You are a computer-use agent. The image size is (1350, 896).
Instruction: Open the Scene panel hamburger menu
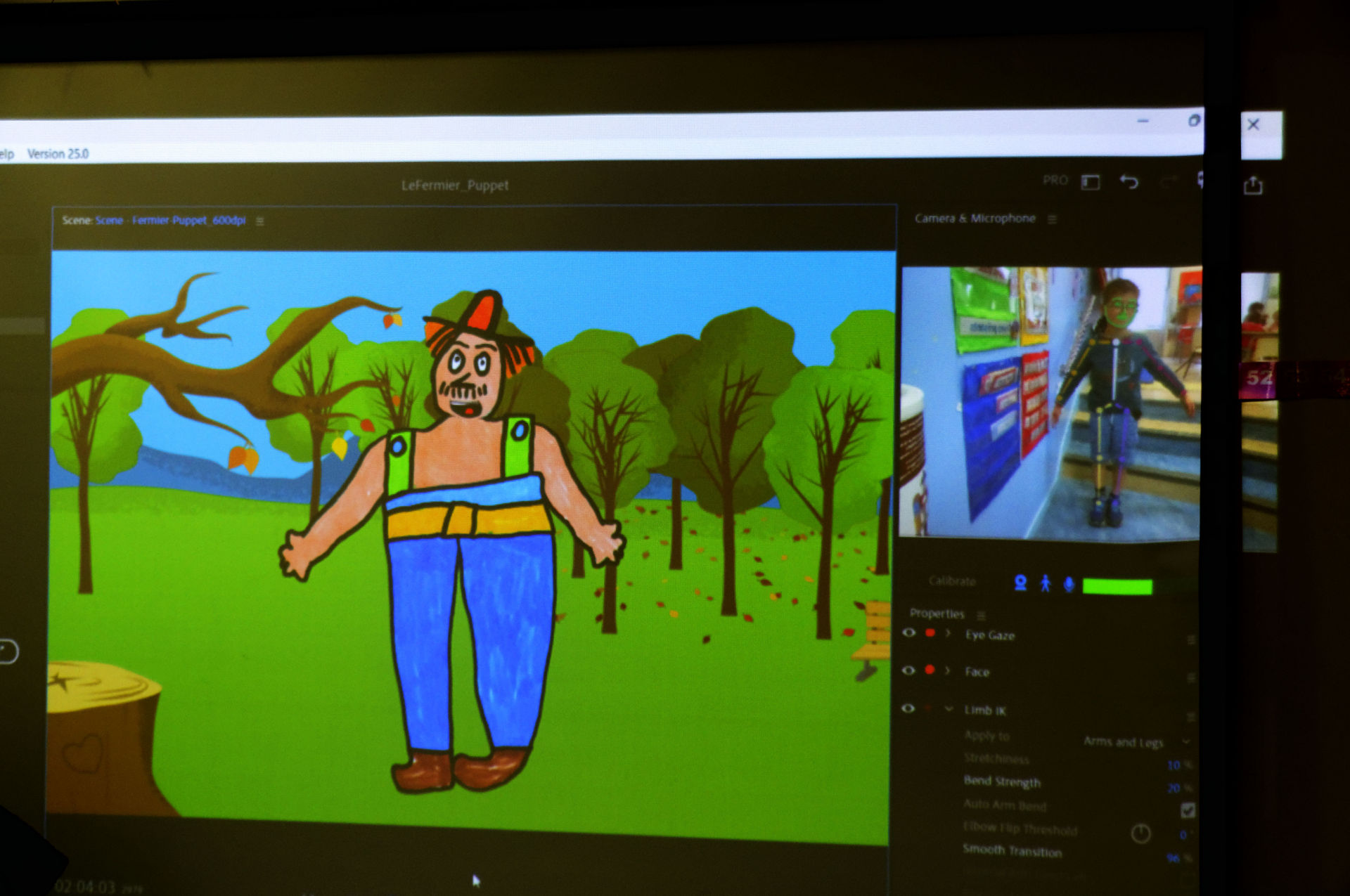[259, 221]
